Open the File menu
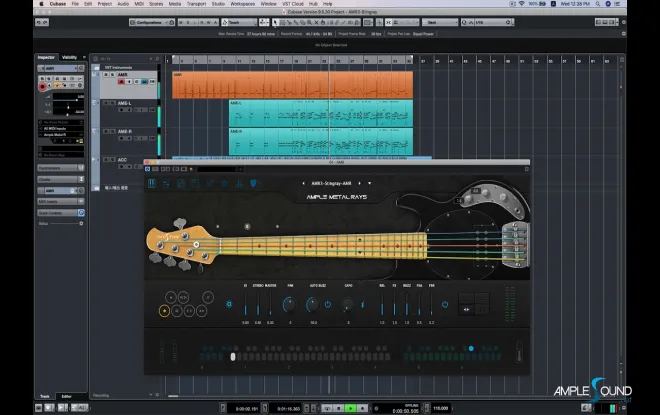This screenshot has width=660, height=415. 75,4
